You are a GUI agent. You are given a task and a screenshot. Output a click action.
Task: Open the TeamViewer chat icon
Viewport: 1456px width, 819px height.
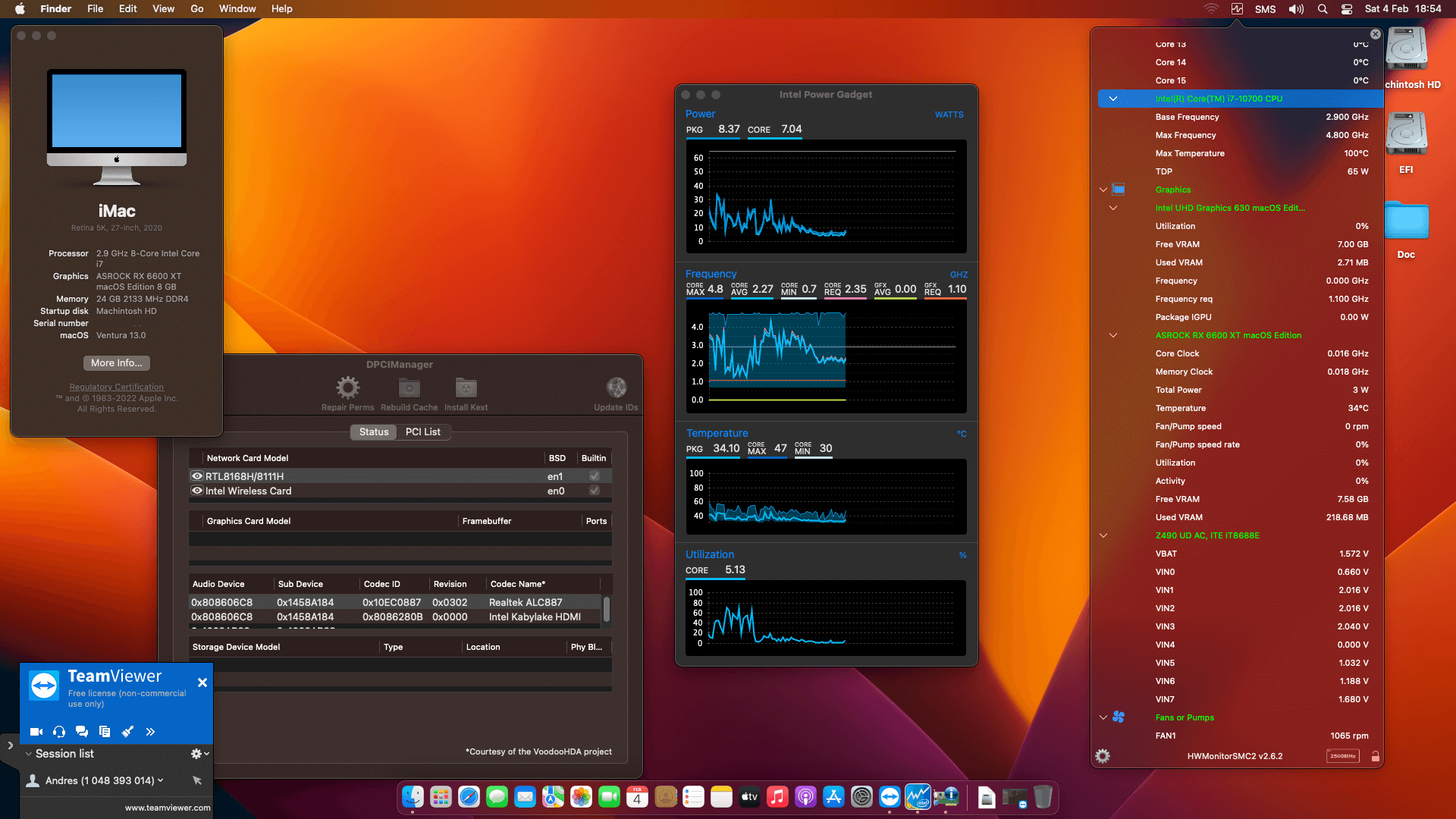[82, 732]
